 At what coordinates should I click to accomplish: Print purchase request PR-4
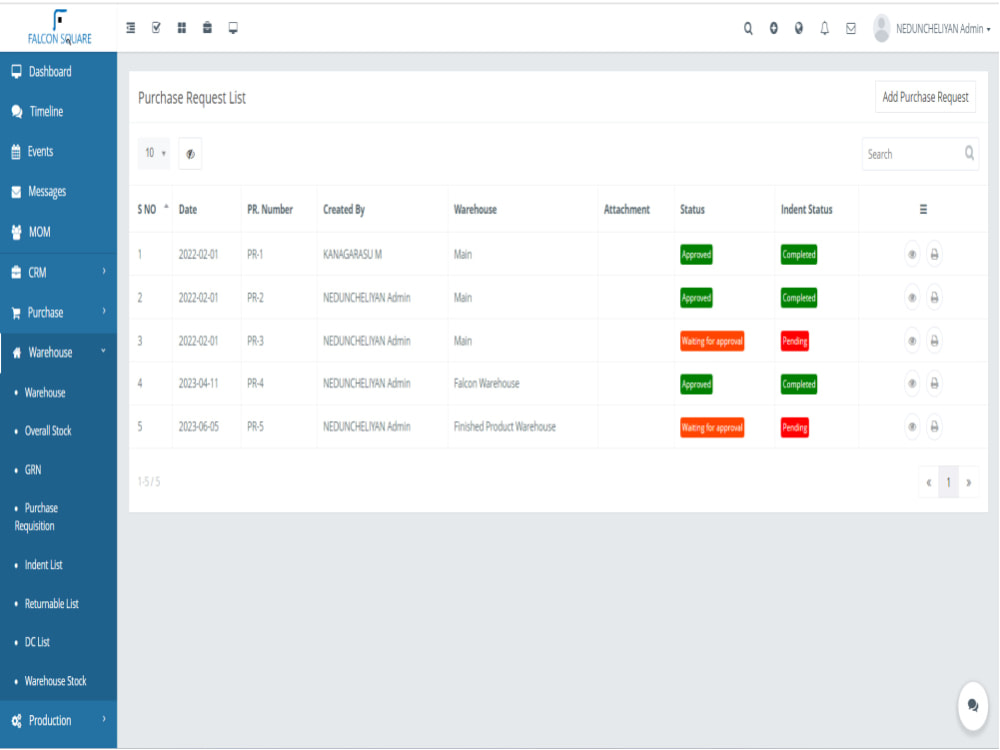tap(934, 384)
